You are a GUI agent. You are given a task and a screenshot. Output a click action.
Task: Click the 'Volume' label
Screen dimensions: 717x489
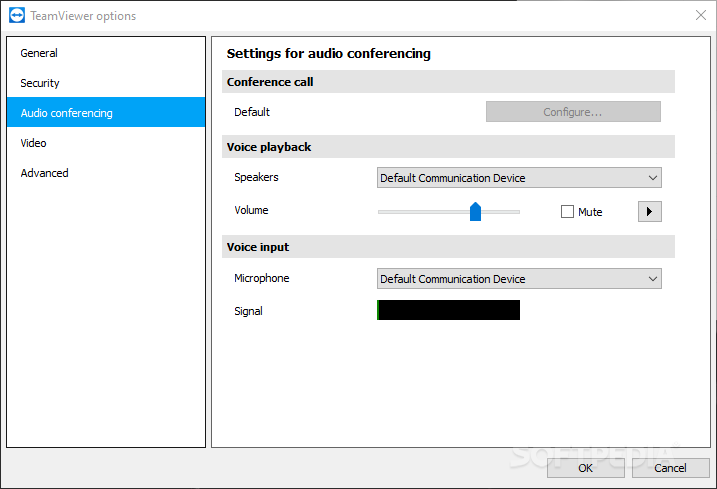click(x=251, y=210)
